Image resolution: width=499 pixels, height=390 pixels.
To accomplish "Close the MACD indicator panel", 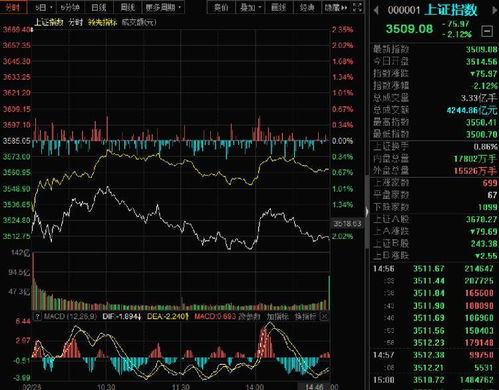I will coord(324,316).
